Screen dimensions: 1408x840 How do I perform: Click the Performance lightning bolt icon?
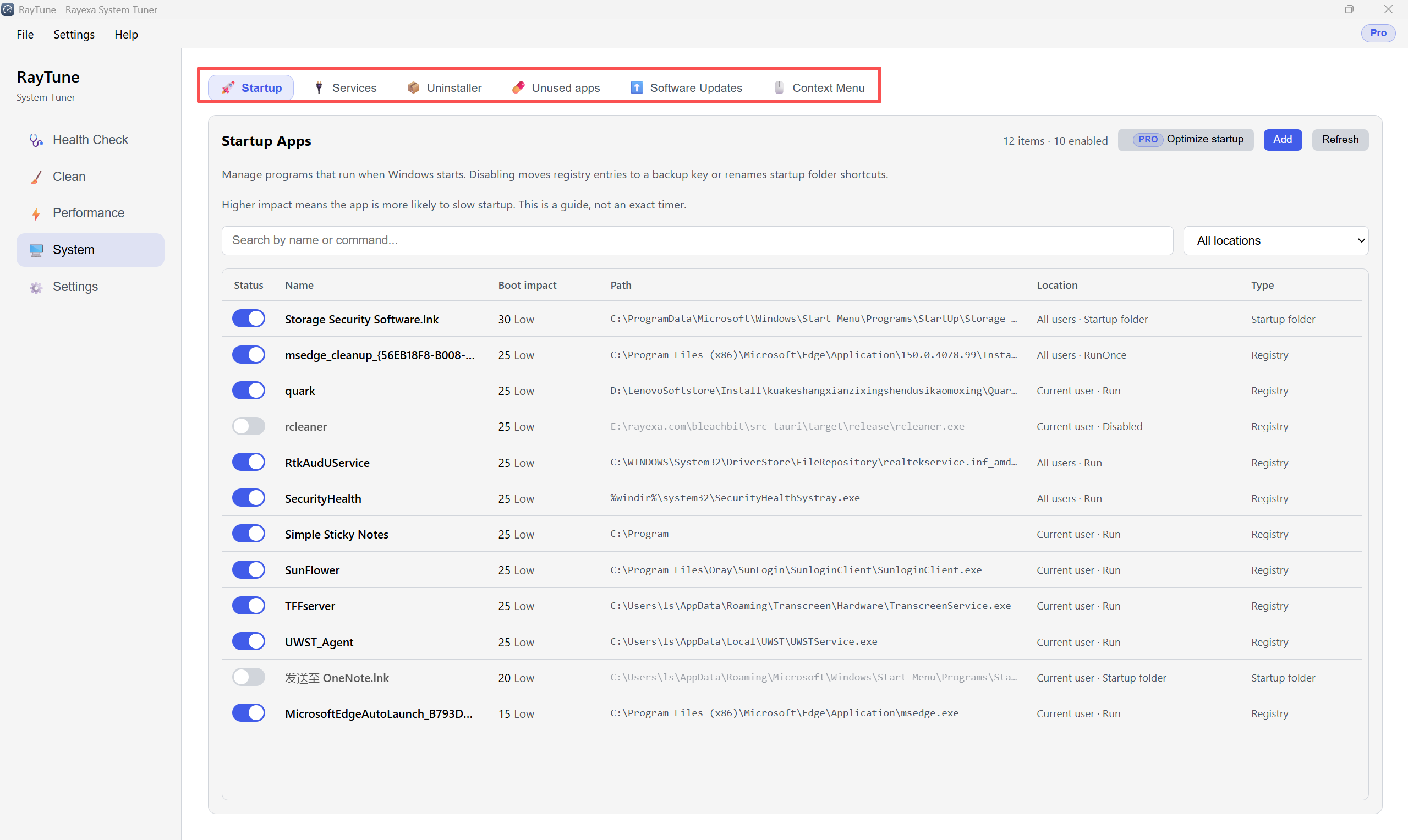(x=36, y=213)
